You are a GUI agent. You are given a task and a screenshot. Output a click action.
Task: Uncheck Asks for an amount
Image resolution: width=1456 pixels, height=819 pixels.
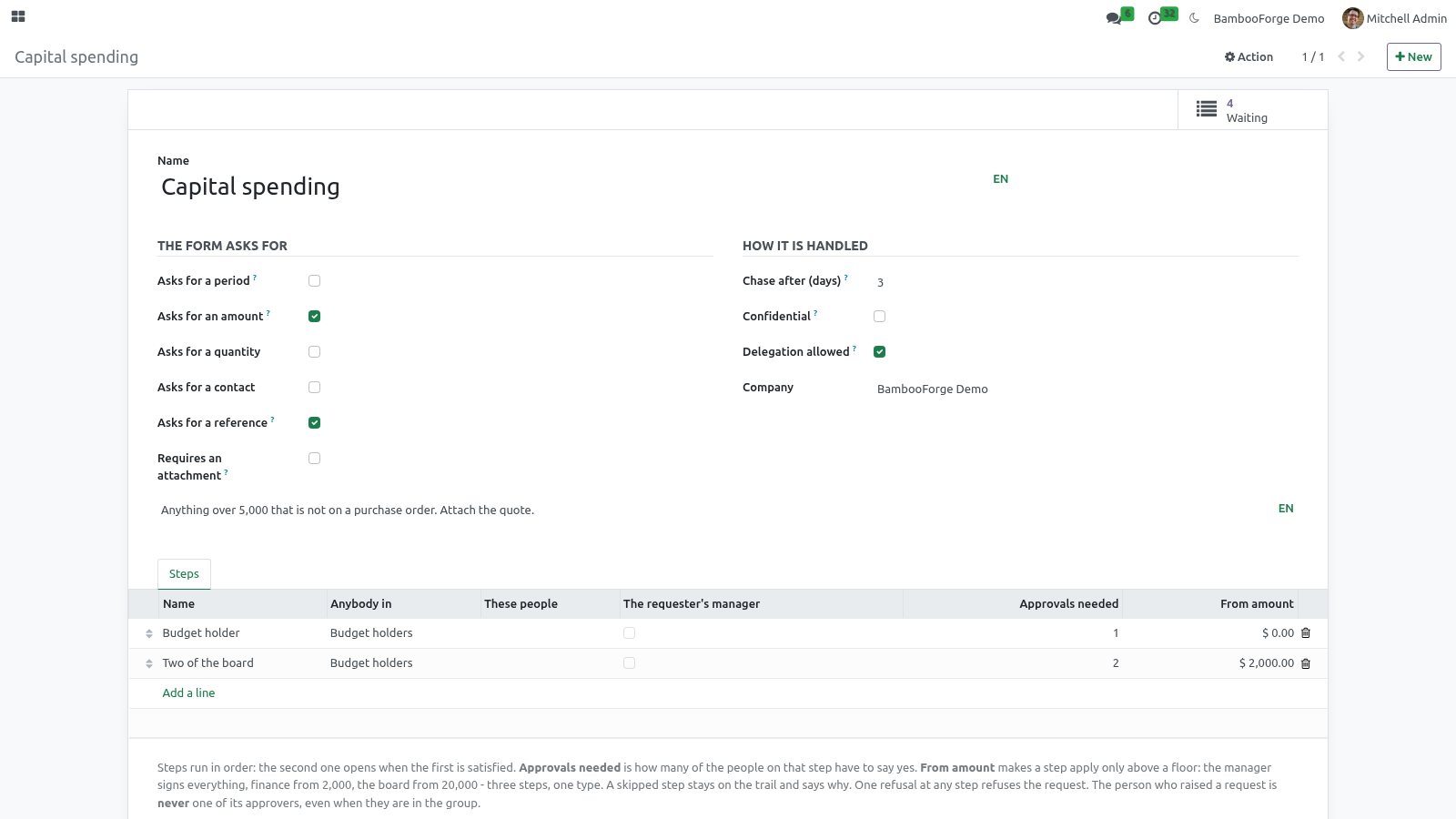coord(314,317)
